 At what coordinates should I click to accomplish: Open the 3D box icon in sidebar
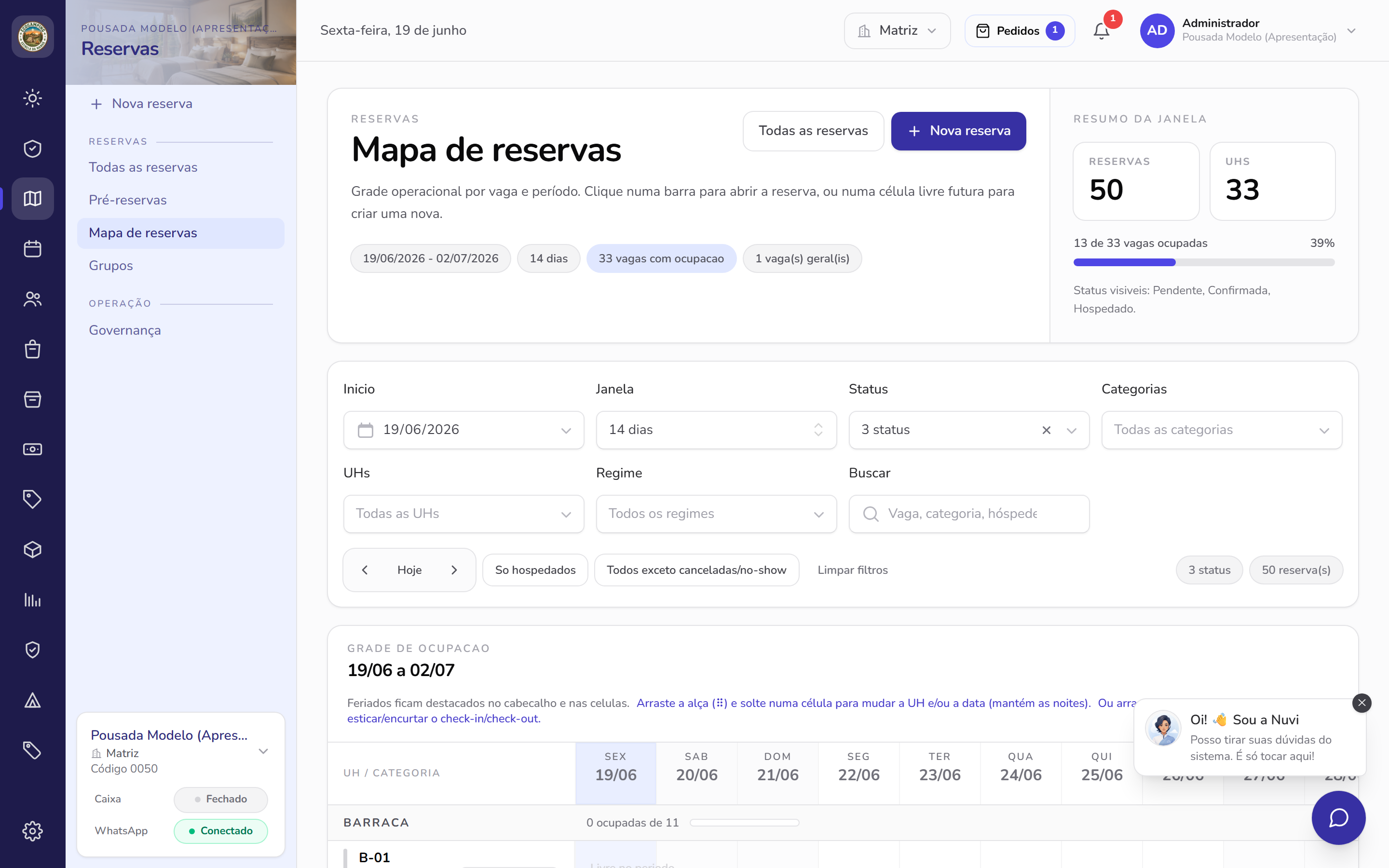tap(33, 549)
